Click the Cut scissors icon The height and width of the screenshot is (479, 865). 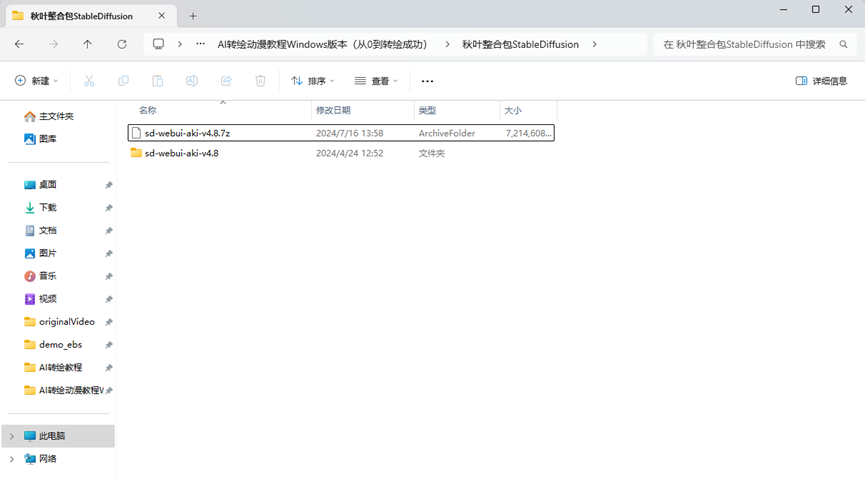[x=89, y=81]
